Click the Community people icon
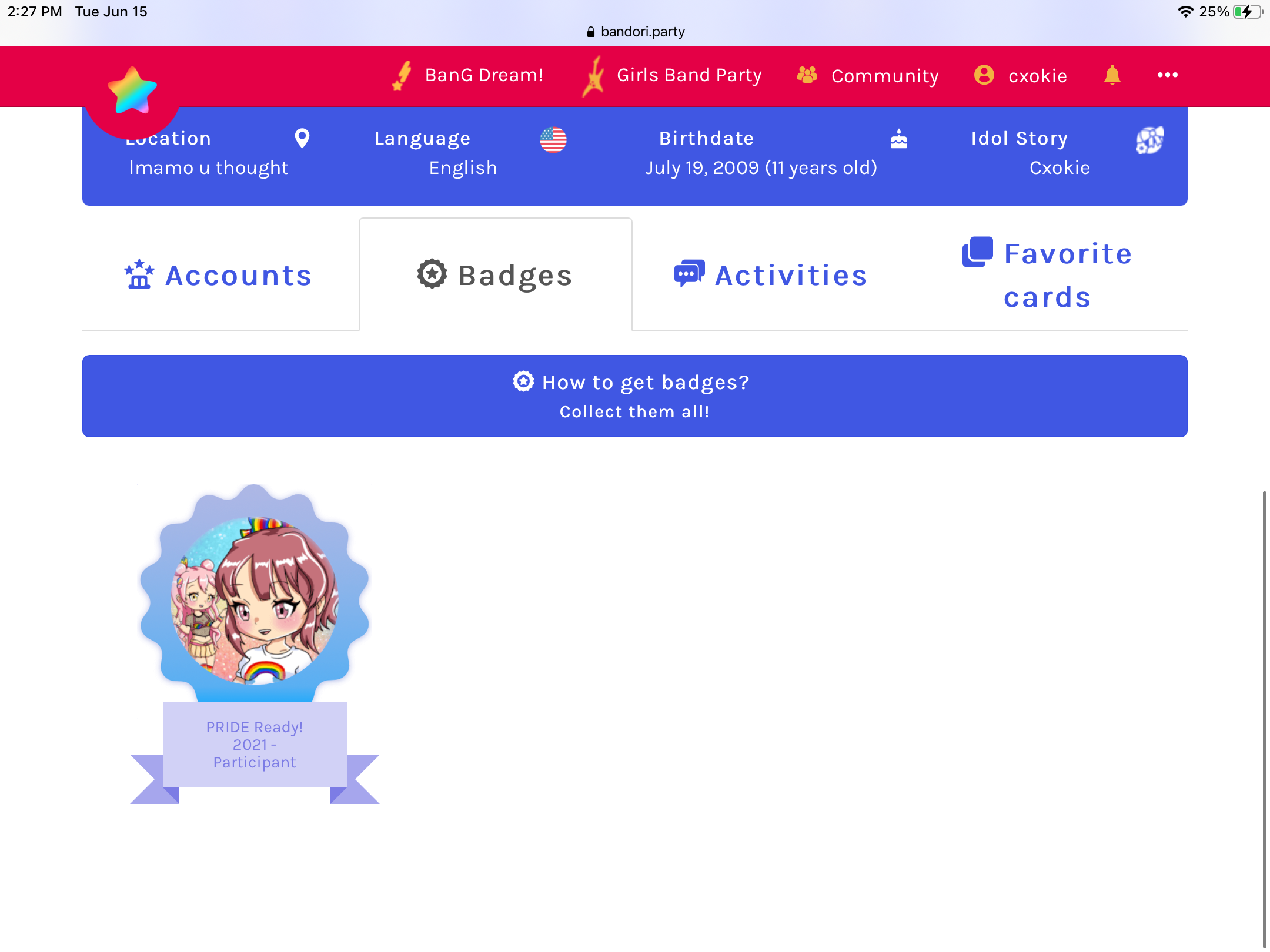This screenshot has height=952, width=1270. click(807, 75)
